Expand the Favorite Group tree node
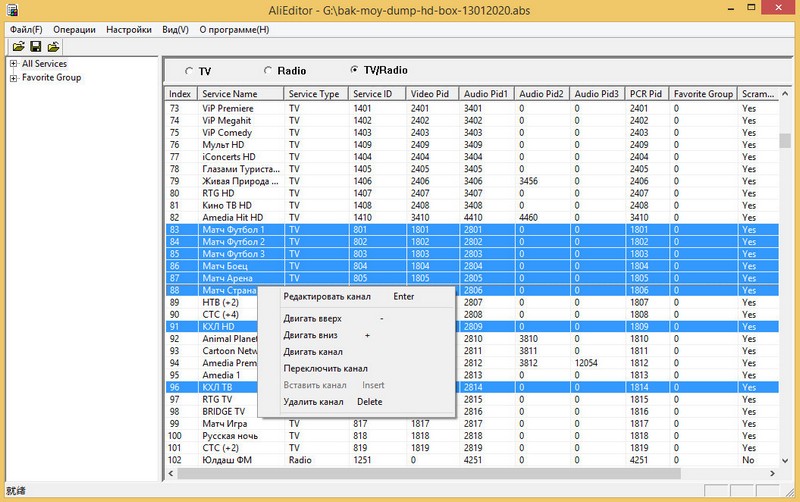 (x=13, y=78)
